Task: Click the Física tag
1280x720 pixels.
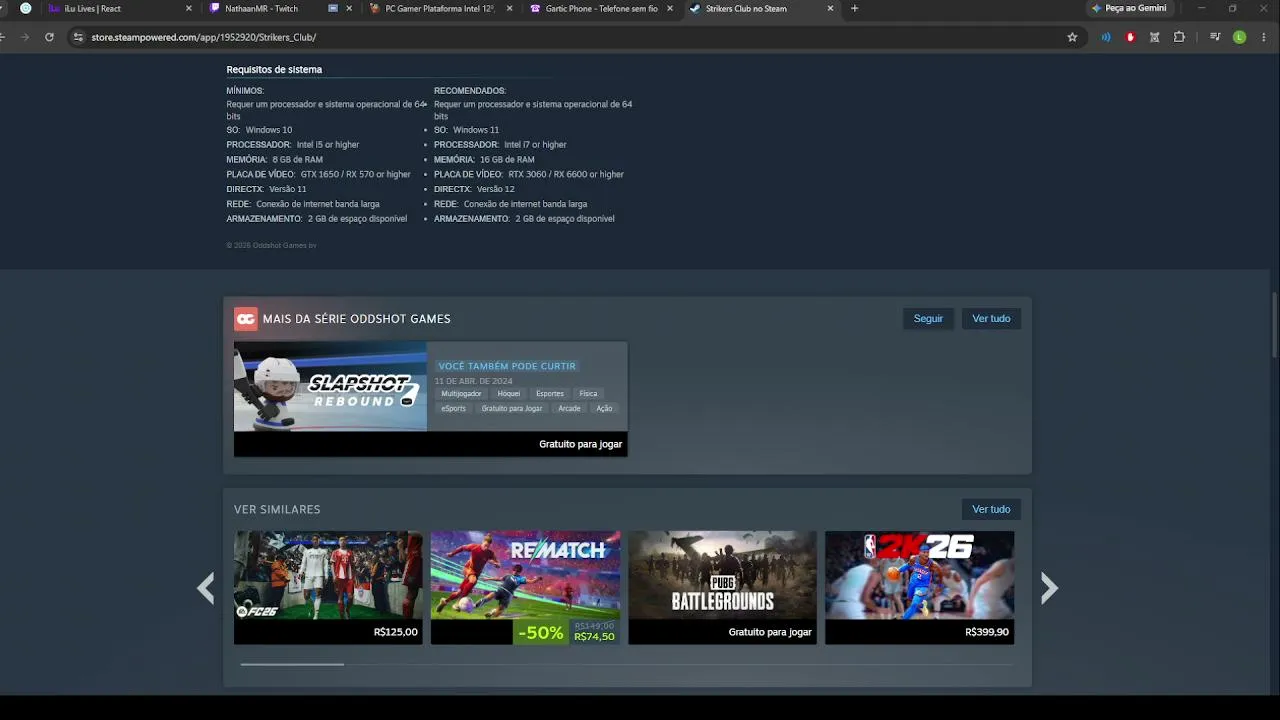Action: pos(588,394)
